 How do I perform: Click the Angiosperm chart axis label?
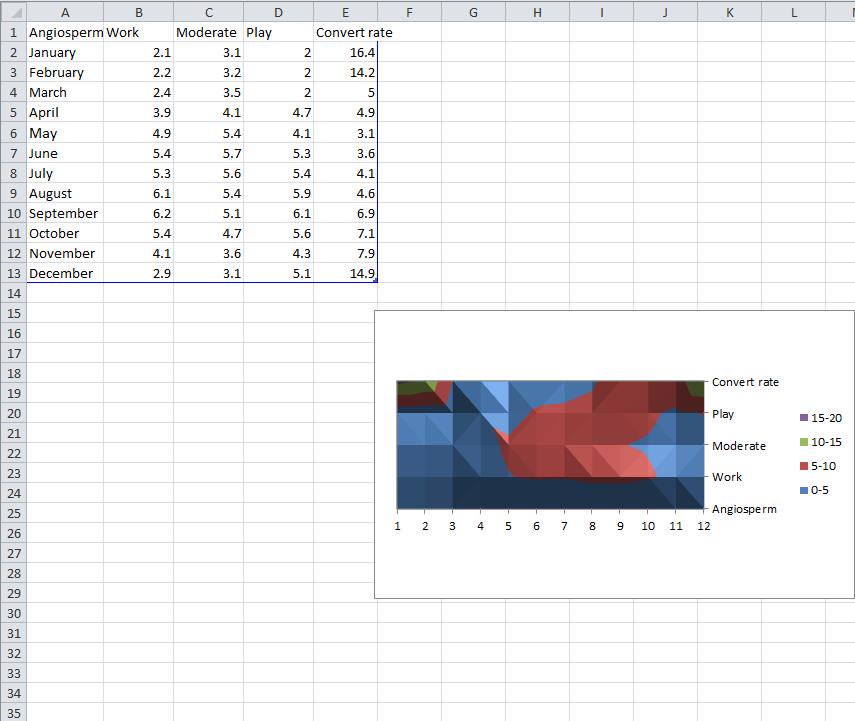click(x=744, y=509)
